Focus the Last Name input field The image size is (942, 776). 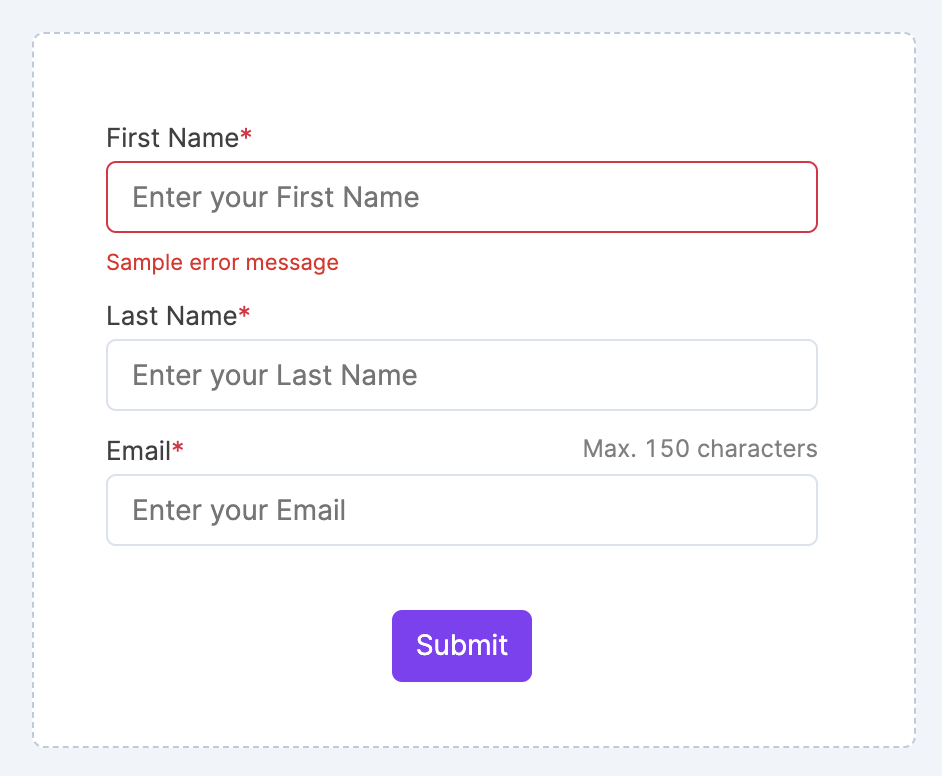(x=461, y=375)
